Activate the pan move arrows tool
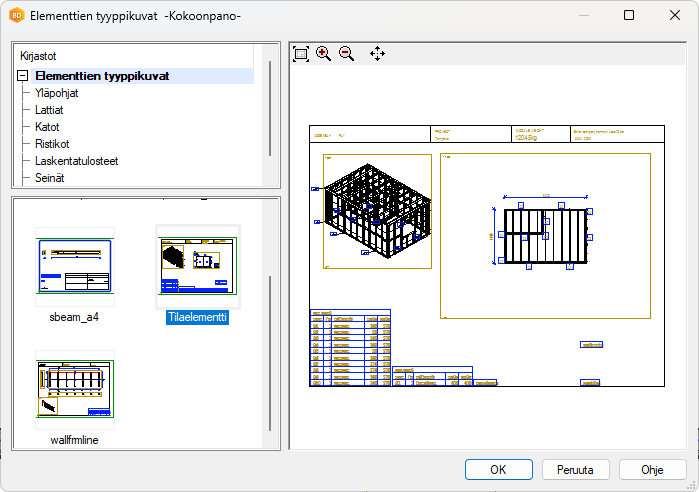Viewport: 699px width, 492px height. point(377,53)
